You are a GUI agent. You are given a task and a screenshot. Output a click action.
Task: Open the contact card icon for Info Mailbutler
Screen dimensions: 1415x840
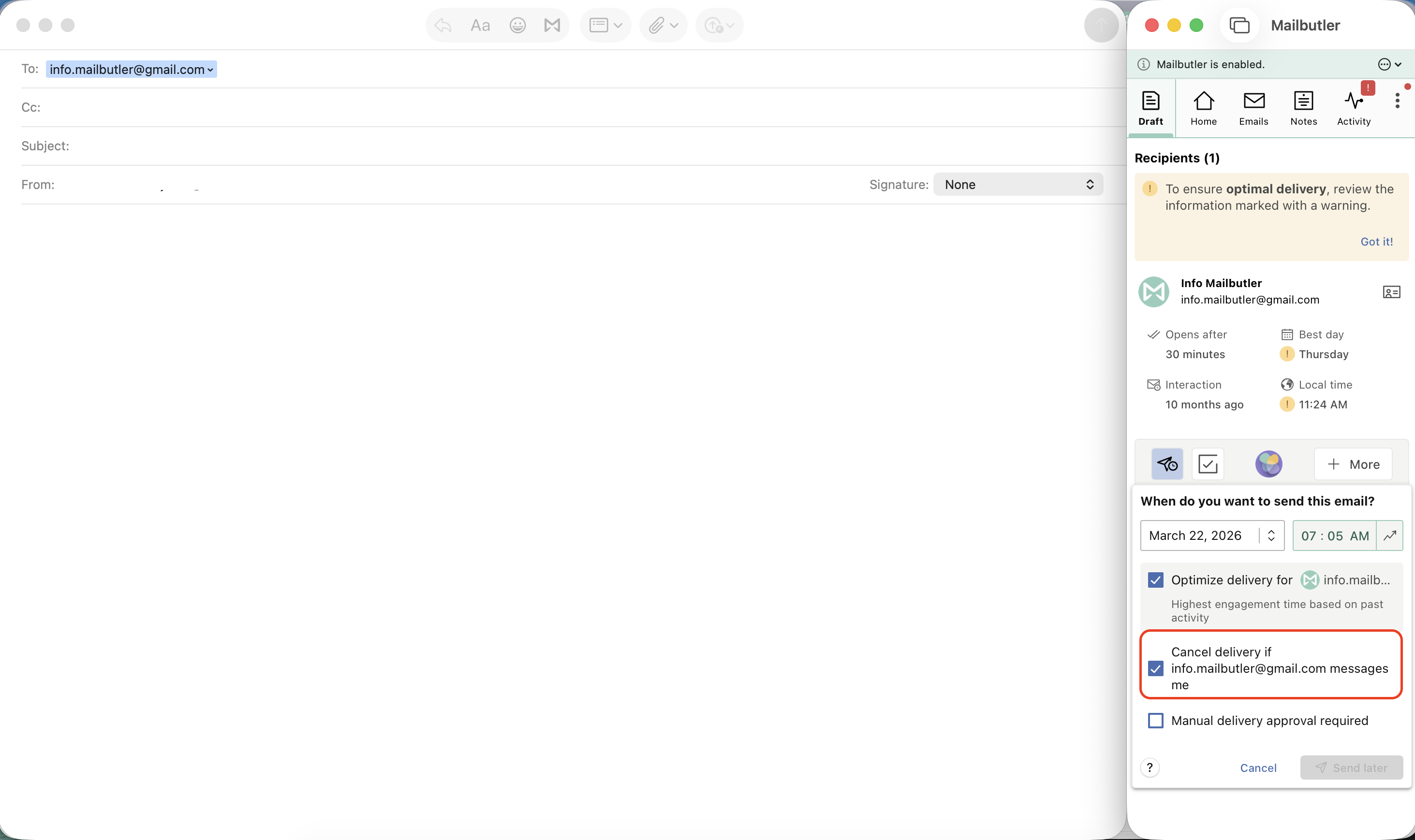point(1391,292)
